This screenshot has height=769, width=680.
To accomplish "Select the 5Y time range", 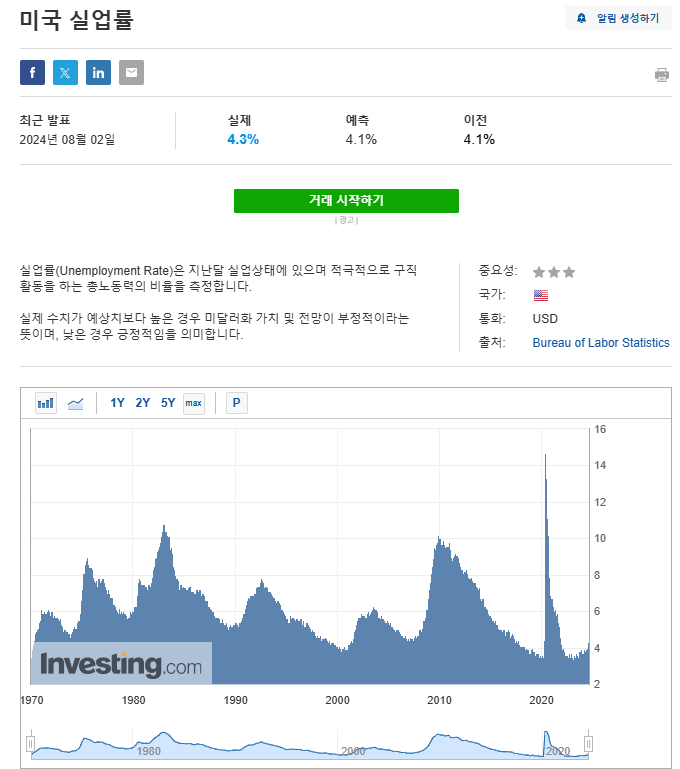I will [168, 403].
